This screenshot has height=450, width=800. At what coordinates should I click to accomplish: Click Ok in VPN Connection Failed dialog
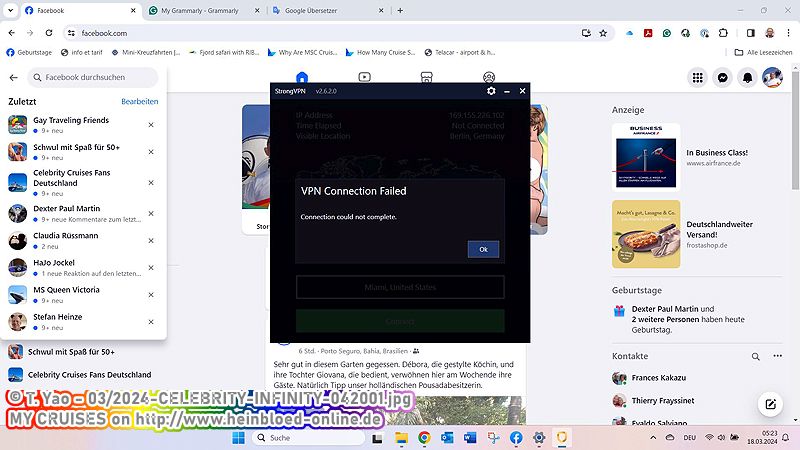pyautogui.click(x=483, y=249)
